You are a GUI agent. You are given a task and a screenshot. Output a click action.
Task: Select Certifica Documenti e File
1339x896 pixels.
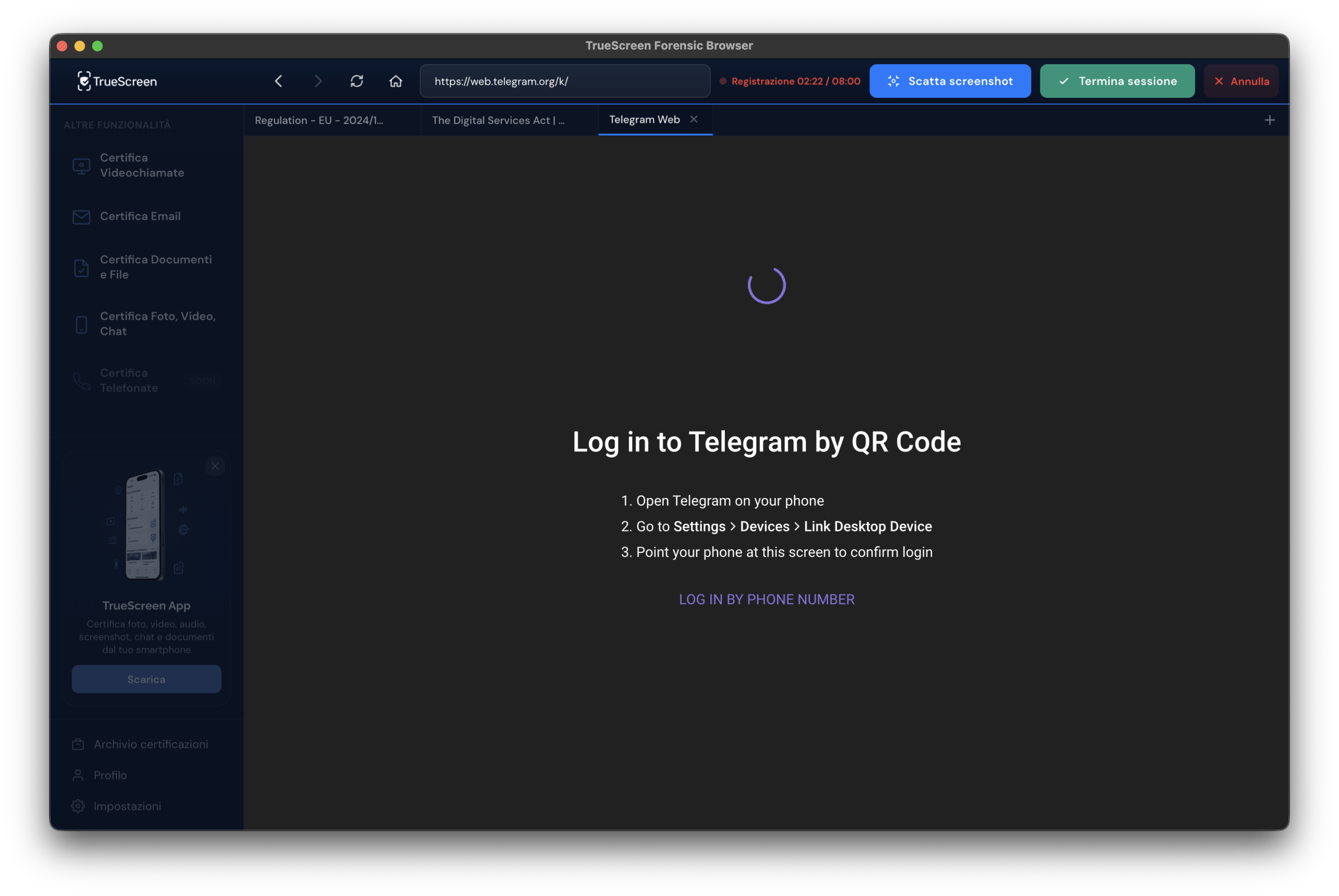click(x=155, y=267)
